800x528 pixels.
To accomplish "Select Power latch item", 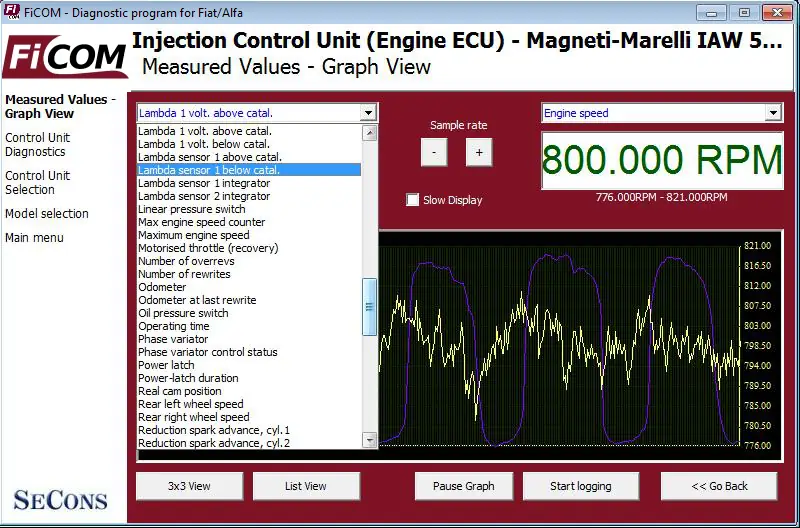I will (x=249, y=365).
